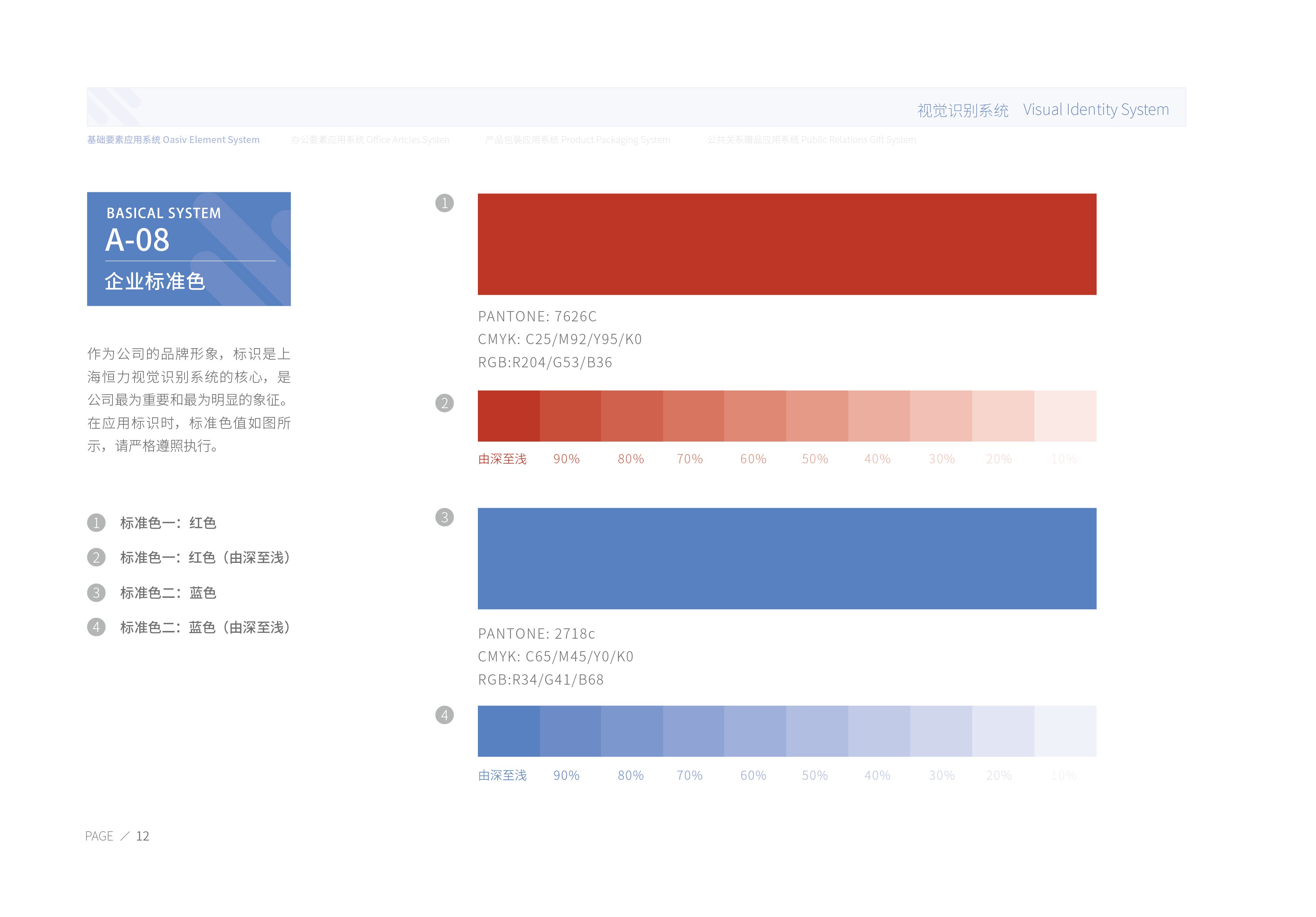Click the CMYK: C25/M92/Y95/K0 text
Image resolution: width=1316 pixels, height=917 pixels.
[x=560, y=339]
